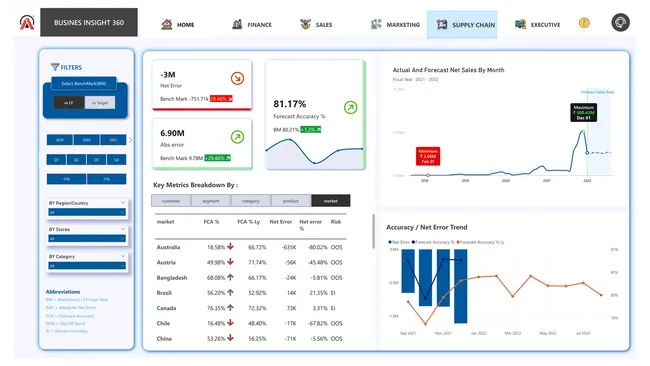
Task: Open the Stores 'All' dropdown
Action: [x=87, y=238]
